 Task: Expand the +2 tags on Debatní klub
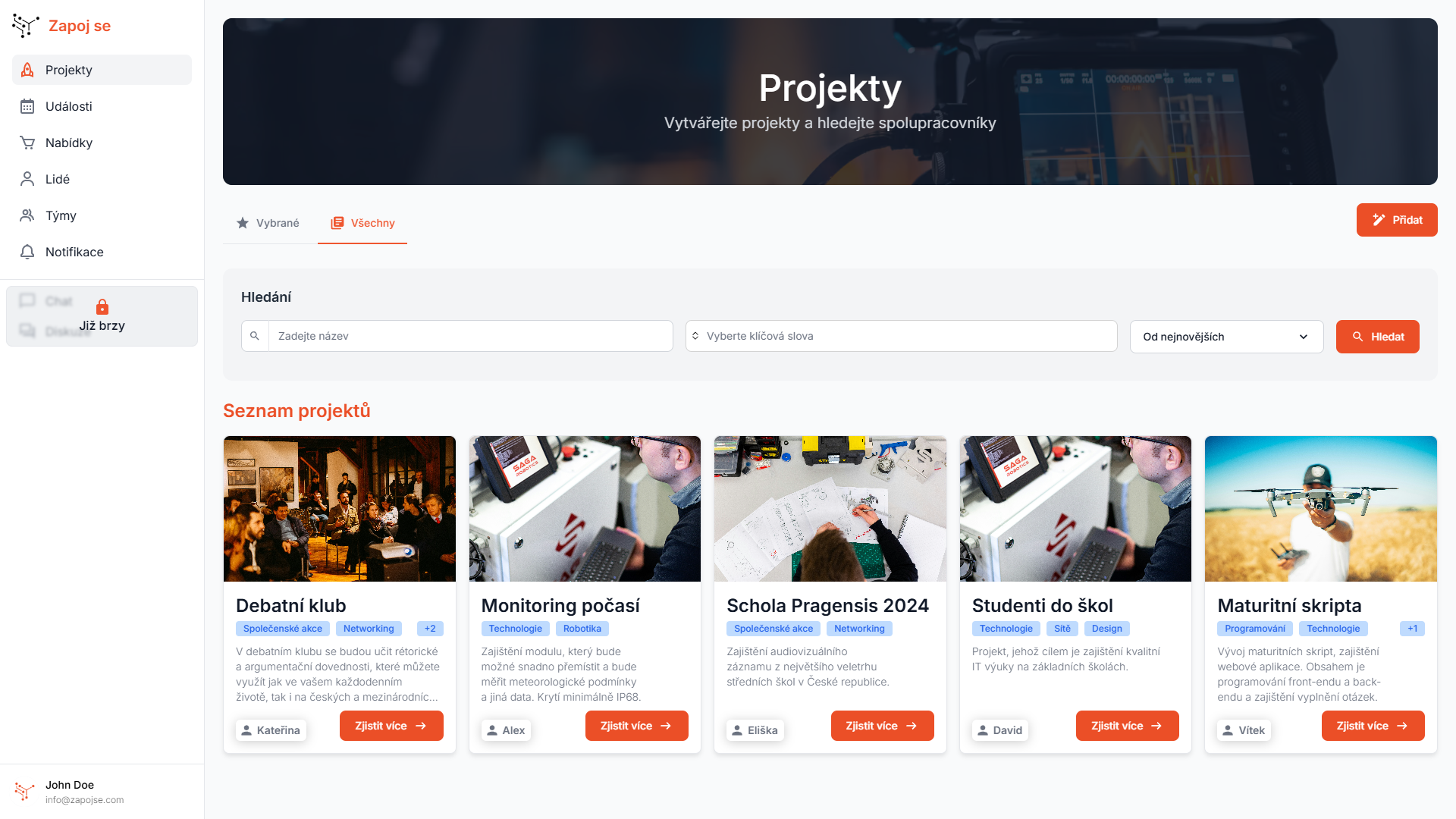430,629
